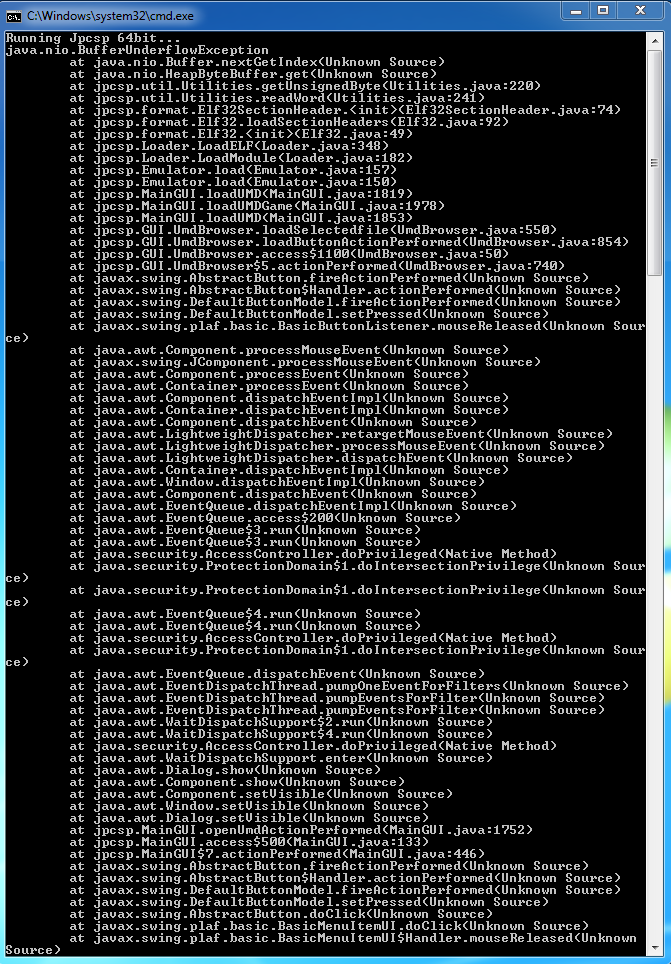Click the UmdBrowser.loadButtonActionPerformed line

pos(349,242)
